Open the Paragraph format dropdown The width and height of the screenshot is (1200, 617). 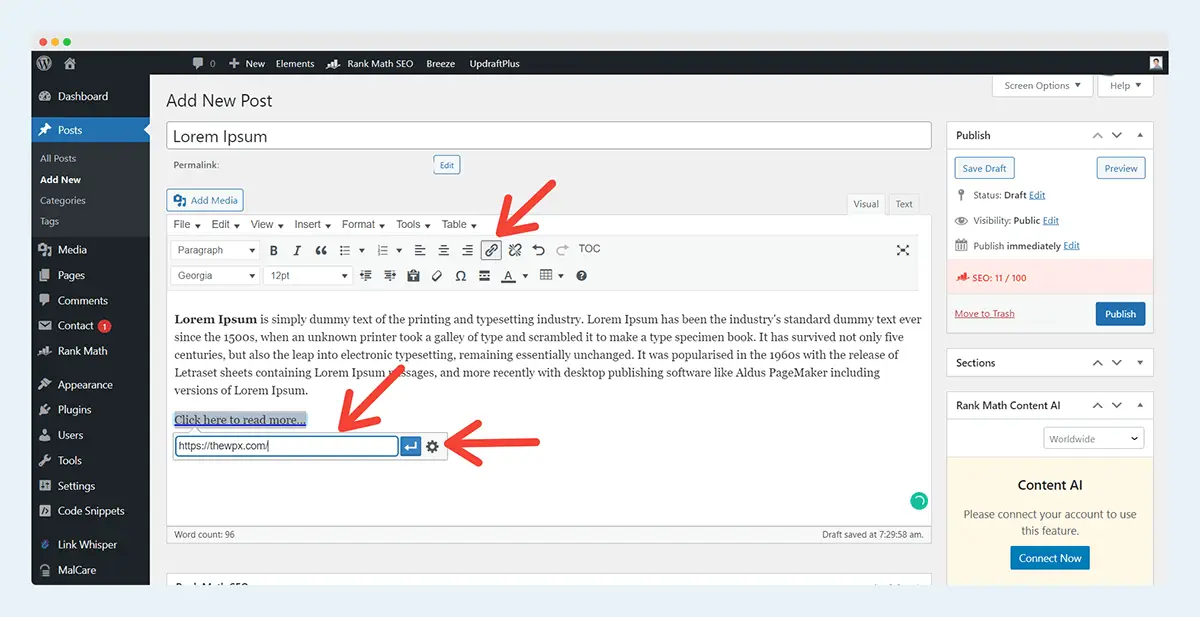[x=215, y=250]
